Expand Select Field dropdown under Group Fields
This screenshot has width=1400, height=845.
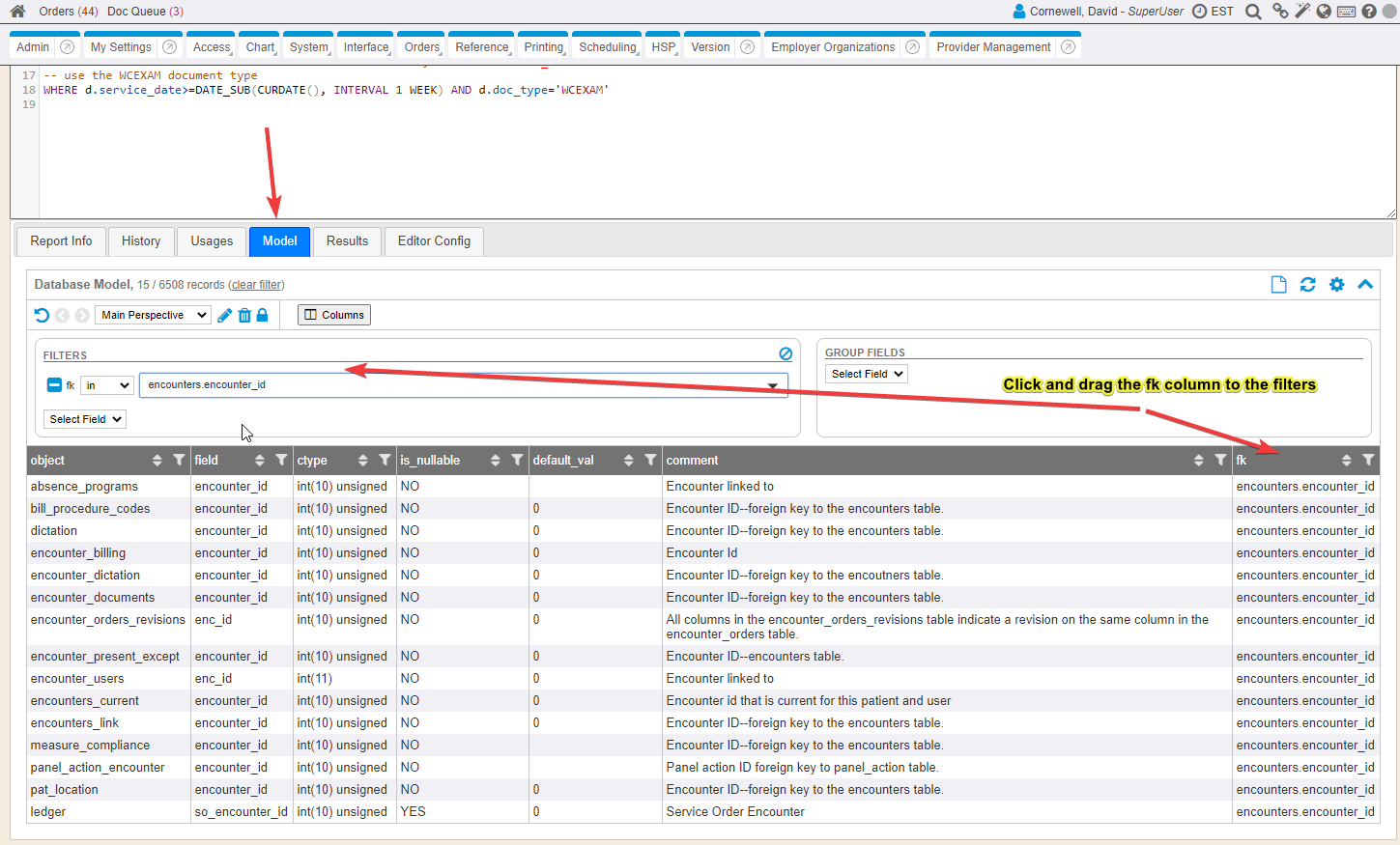click(x=867, y=374)
